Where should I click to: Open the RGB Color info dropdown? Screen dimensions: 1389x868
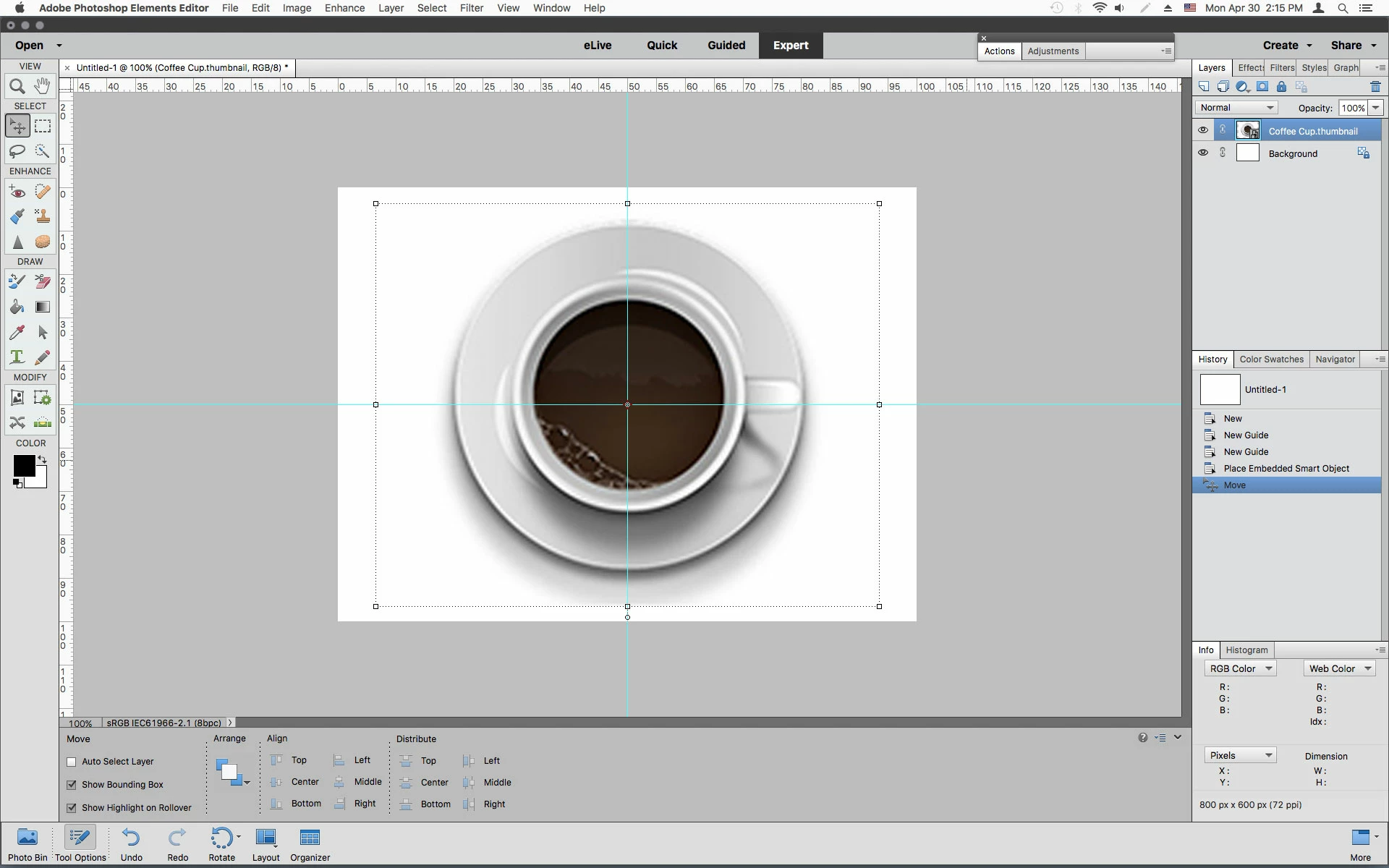[1240, 668]
